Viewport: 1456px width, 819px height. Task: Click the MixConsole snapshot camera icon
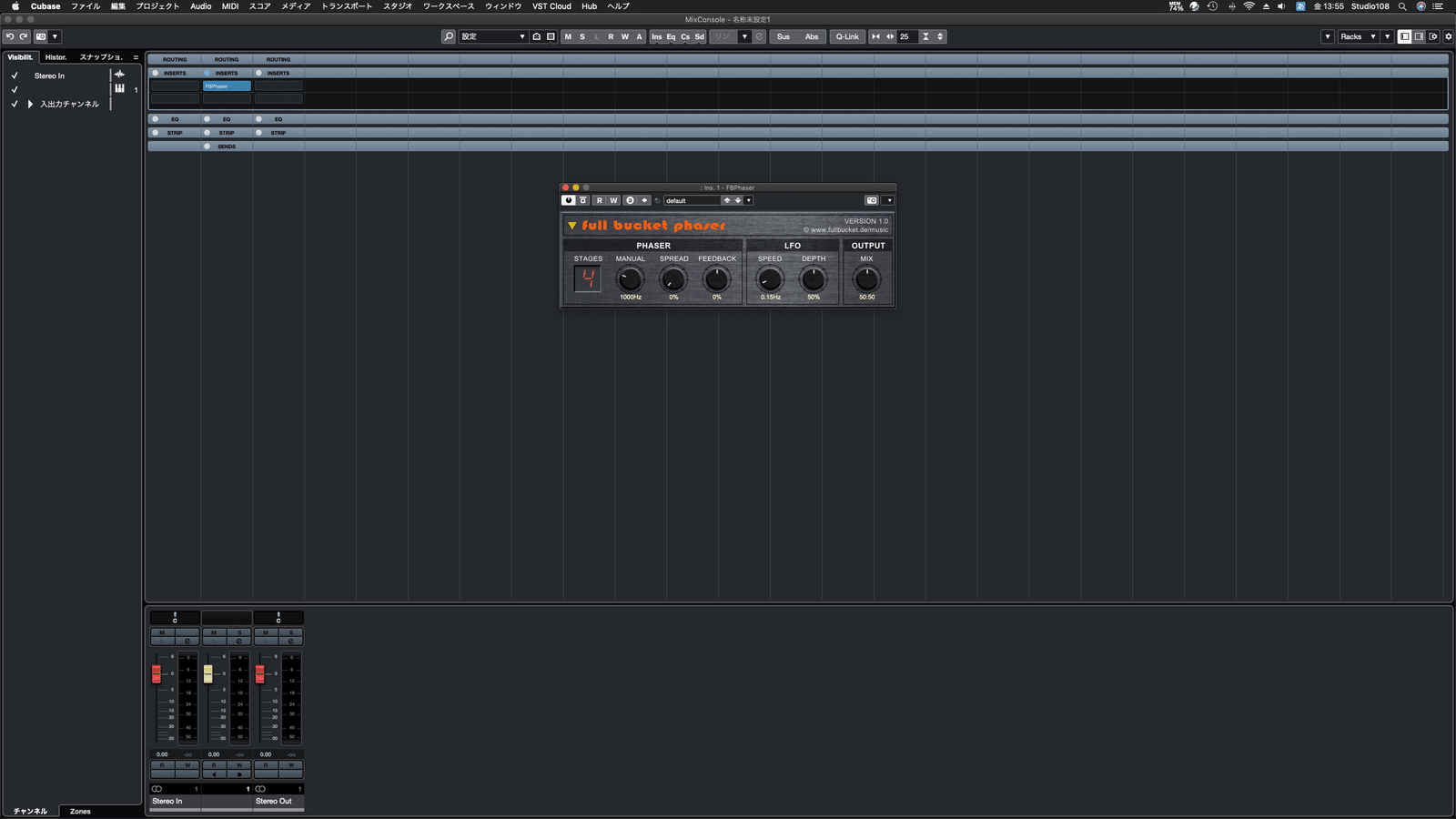pyautogui.click(x=41, y=36)
